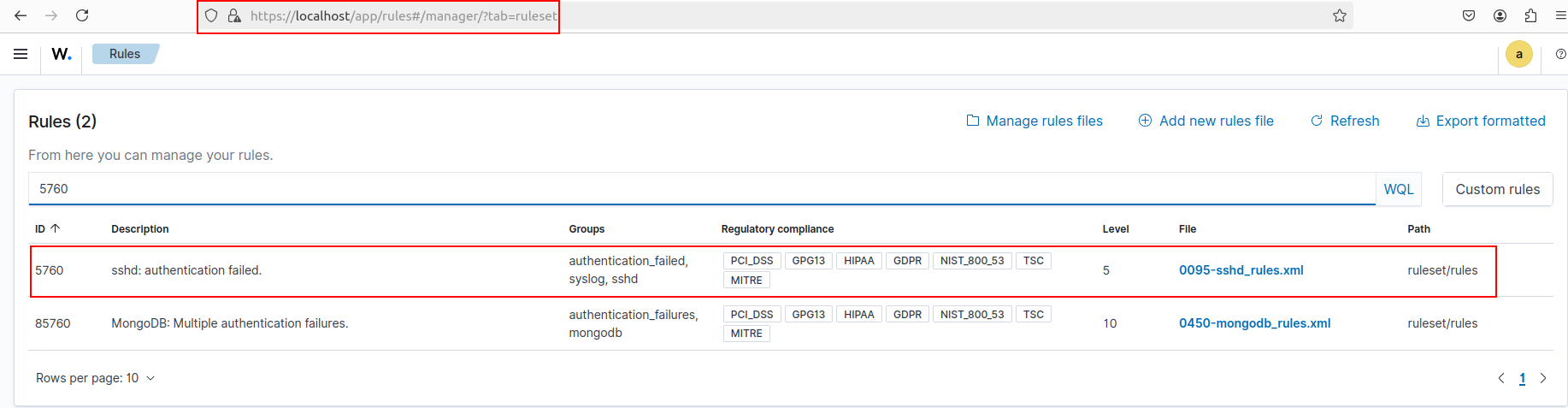
Task: Click the Wazuh W. logo
Action: (62, 54)
